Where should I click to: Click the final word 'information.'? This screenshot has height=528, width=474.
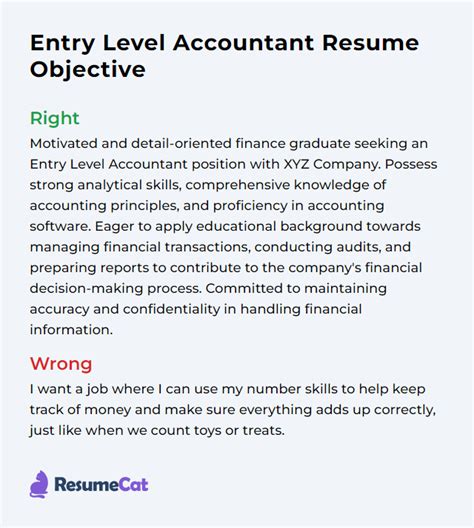pos(71,330)
